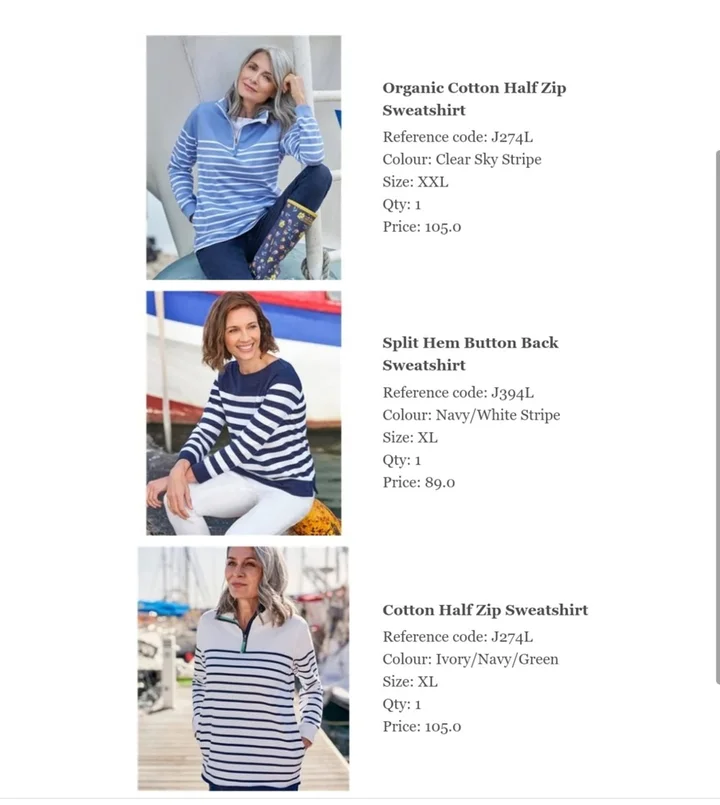Click the third product's Price: 105.0 line
Screen dimensions: 720x805
point(422,727)
